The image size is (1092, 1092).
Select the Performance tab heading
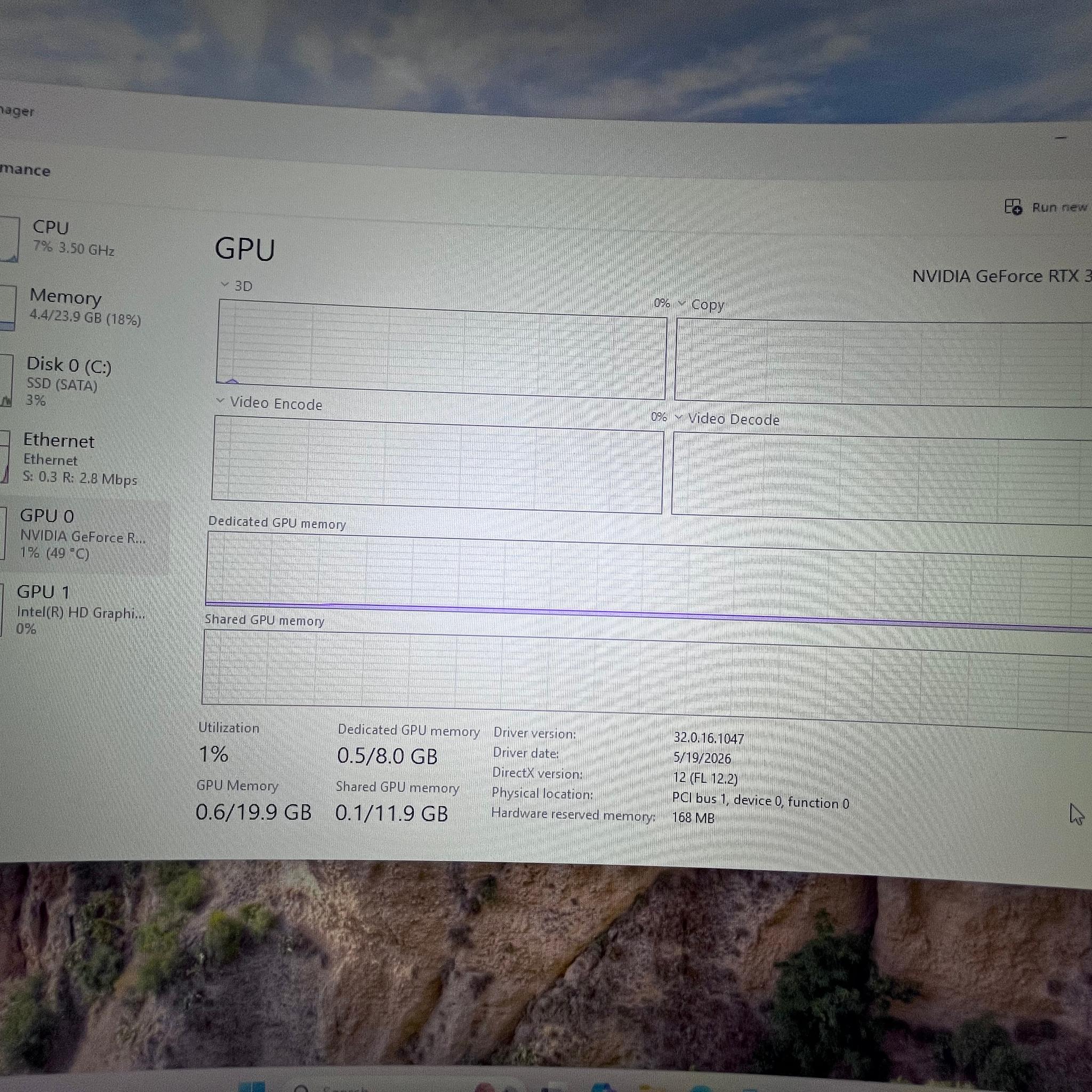[25, 170]
